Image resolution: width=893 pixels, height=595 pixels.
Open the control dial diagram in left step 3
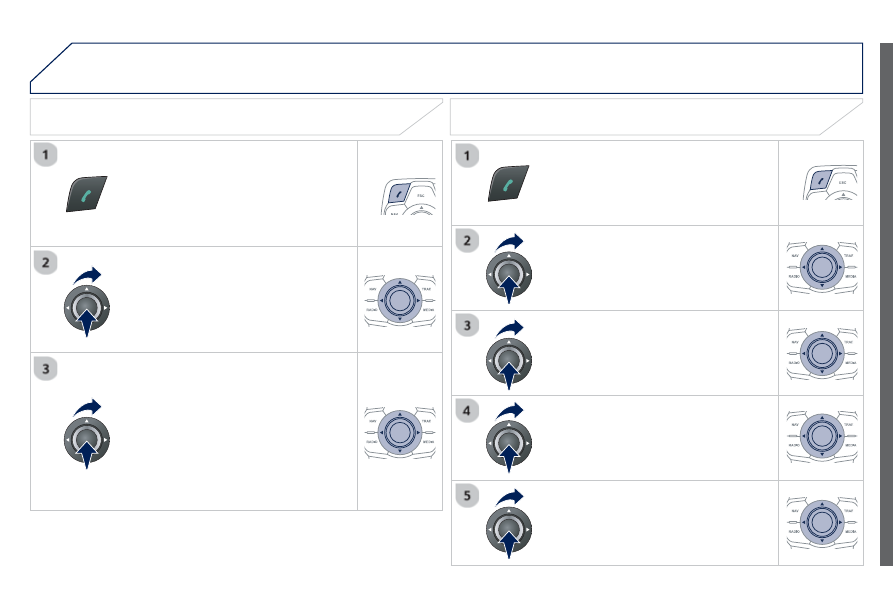400,433
